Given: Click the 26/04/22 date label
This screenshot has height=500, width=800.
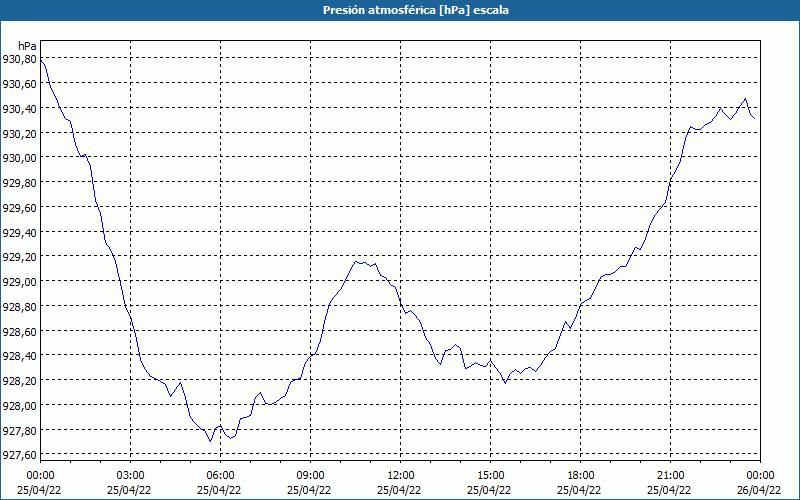Looking at the screenshot, I should 760,490.
